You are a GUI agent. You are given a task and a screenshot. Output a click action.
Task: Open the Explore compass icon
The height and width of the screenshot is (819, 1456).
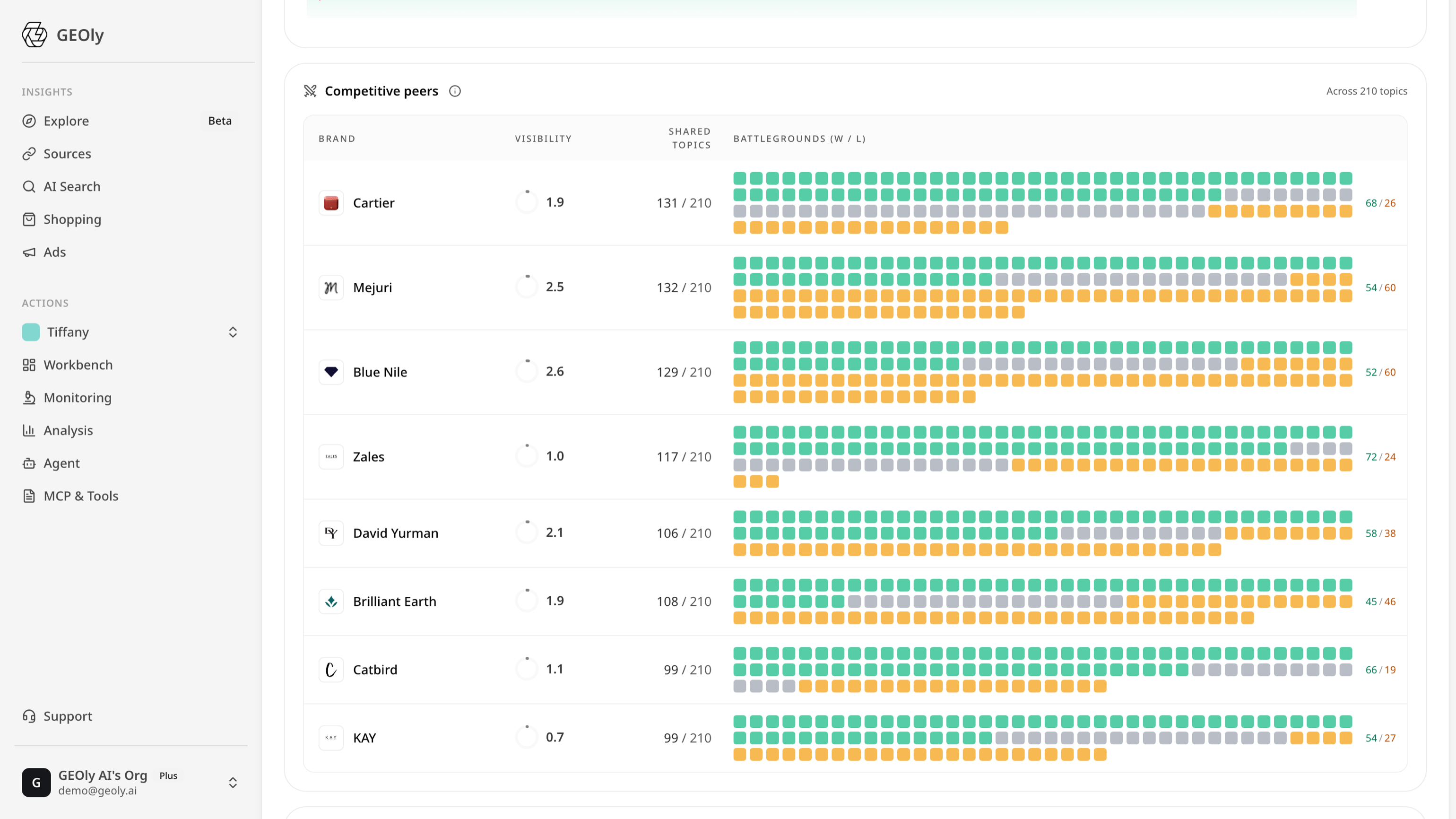[29, 121]
